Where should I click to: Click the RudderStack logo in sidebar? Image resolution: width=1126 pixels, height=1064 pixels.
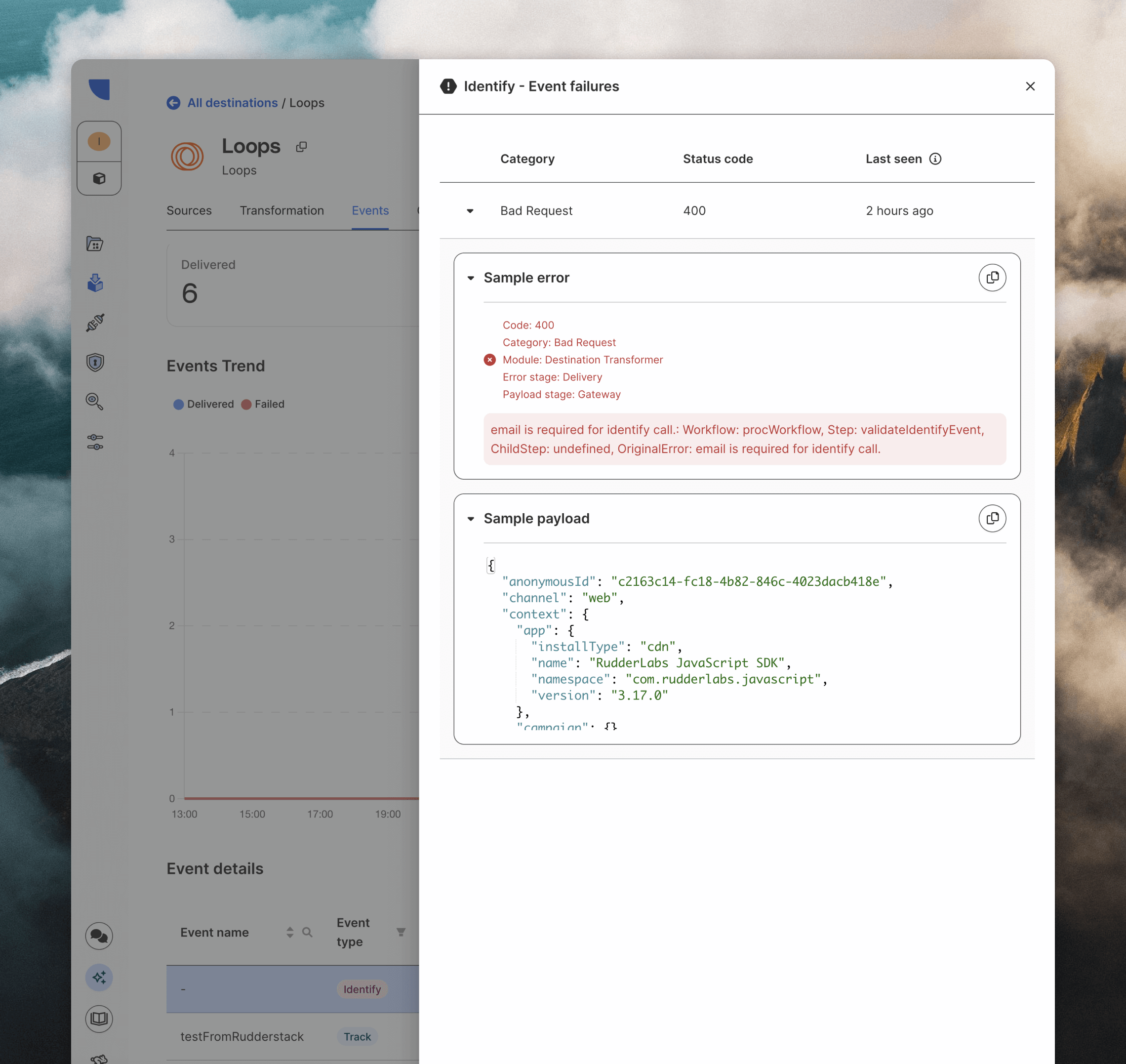pyautogui.click(x=99, y=89)
